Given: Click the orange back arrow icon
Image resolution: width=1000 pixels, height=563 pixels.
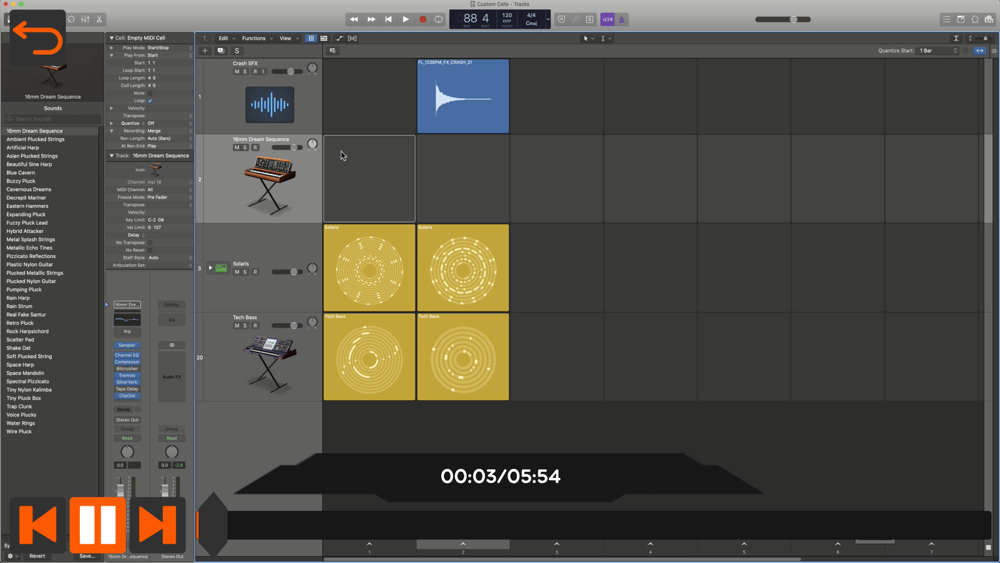Looking at the screenshot, I should click(x=38, y=38).
